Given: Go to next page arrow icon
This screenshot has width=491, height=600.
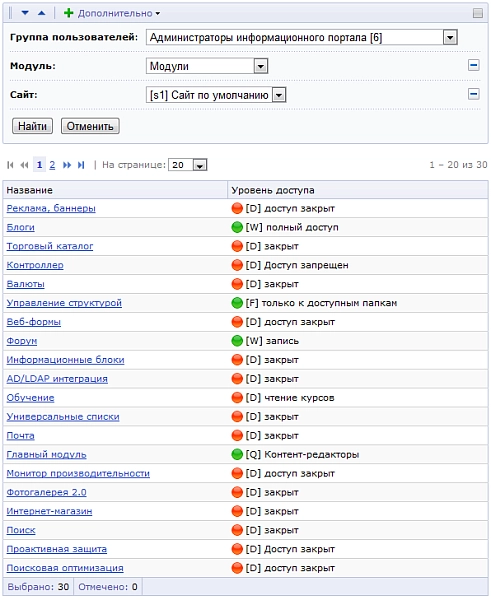Looking at the screenshot, I should [x=67, y=165].
